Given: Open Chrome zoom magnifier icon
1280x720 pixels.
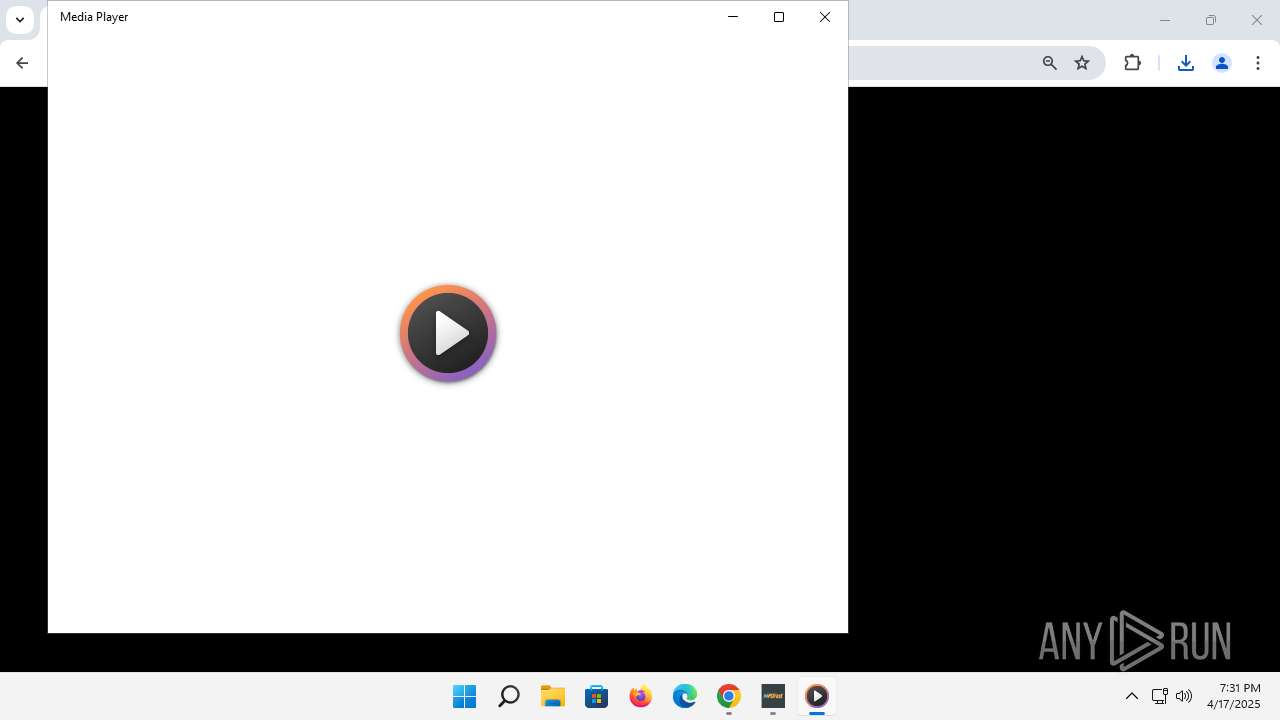Looking at the screenshot, I should point(1050,63).
